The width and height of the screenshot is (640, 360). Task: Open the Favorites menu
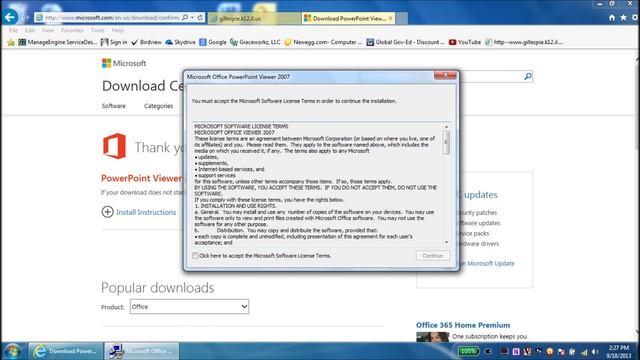pyautogui.click(x=72, y=30)
